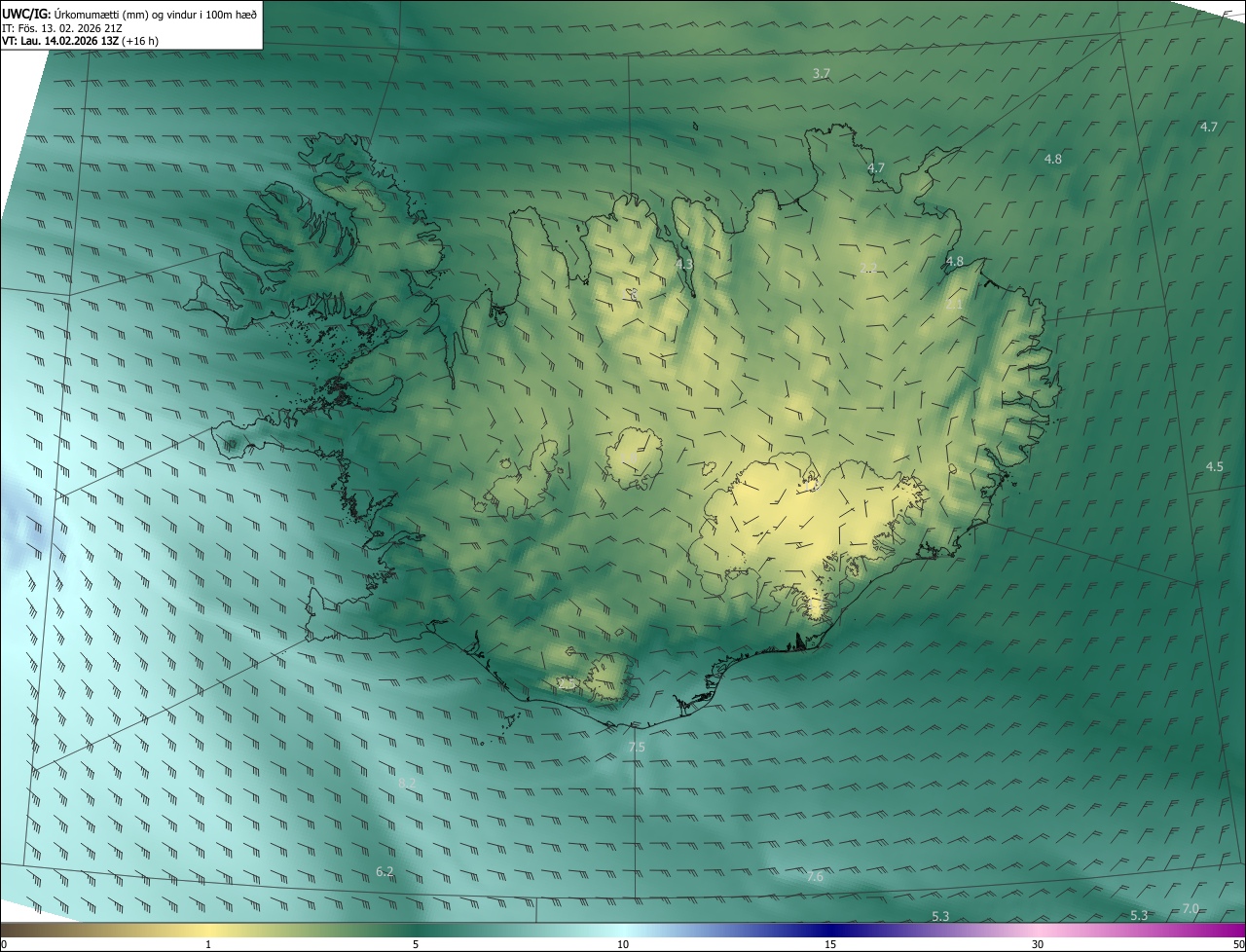Select the initial time line "IT: Fös. 13. 02. 2026 21Z"
This screenshot has height=952, width=1246.
pos(62,27)
